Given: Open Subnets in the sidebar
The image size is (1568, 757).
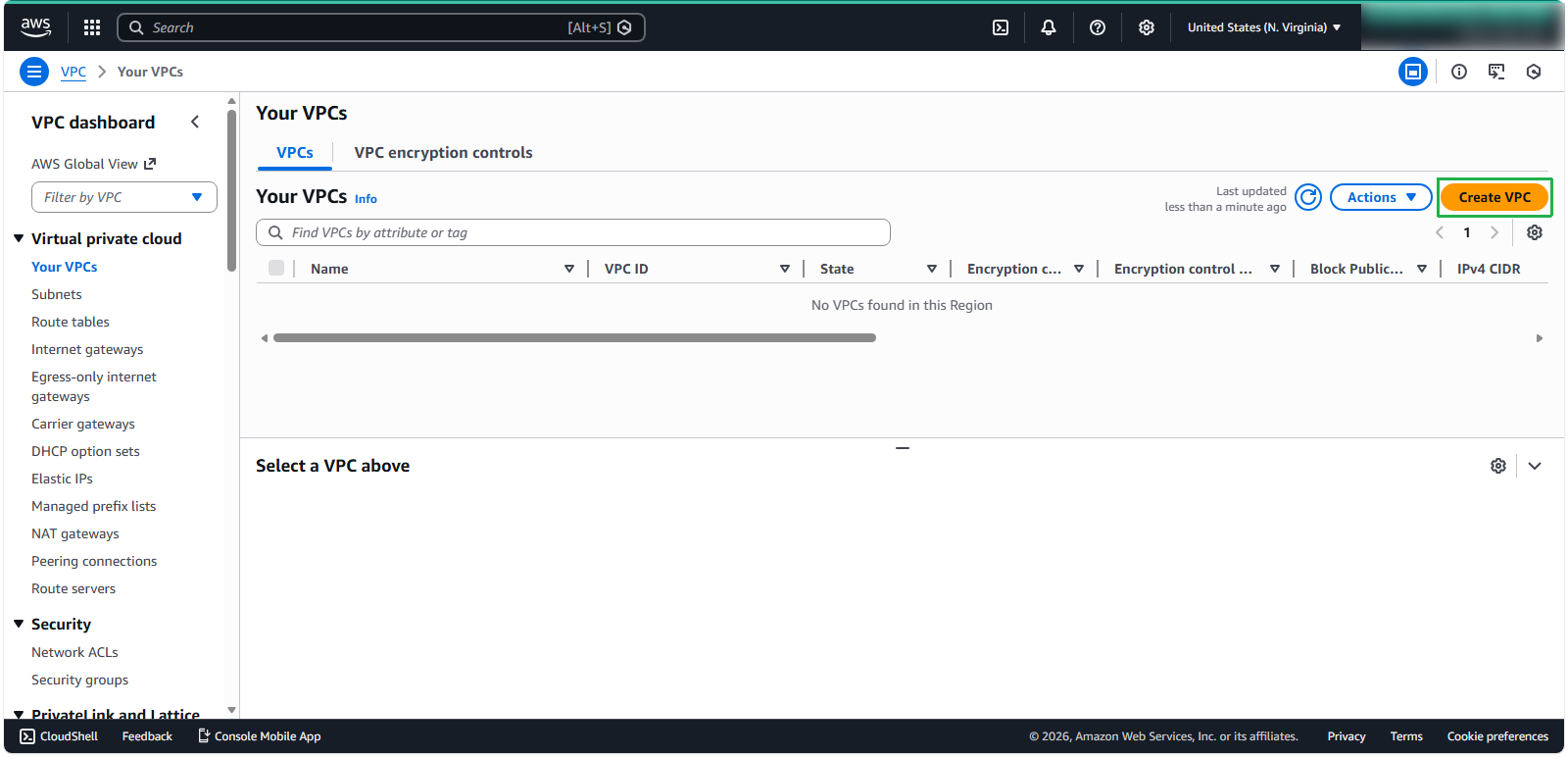Looking at the screenshot, I should click(57, 294).
